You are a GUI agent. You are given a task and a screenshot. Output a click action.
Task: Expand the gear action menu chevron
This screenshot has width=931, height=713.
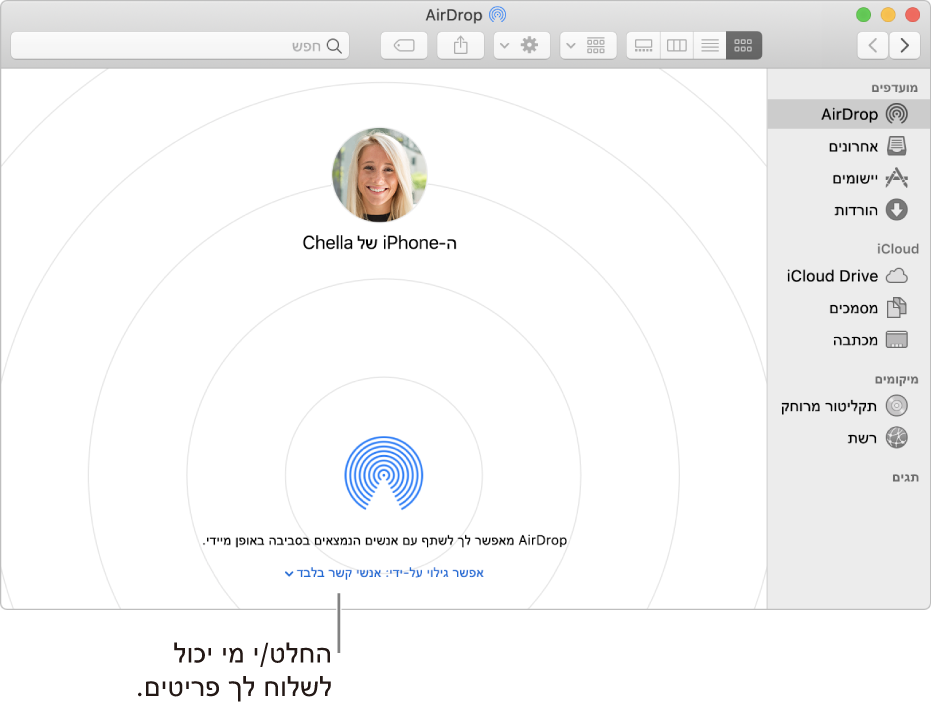click(504, 45)
